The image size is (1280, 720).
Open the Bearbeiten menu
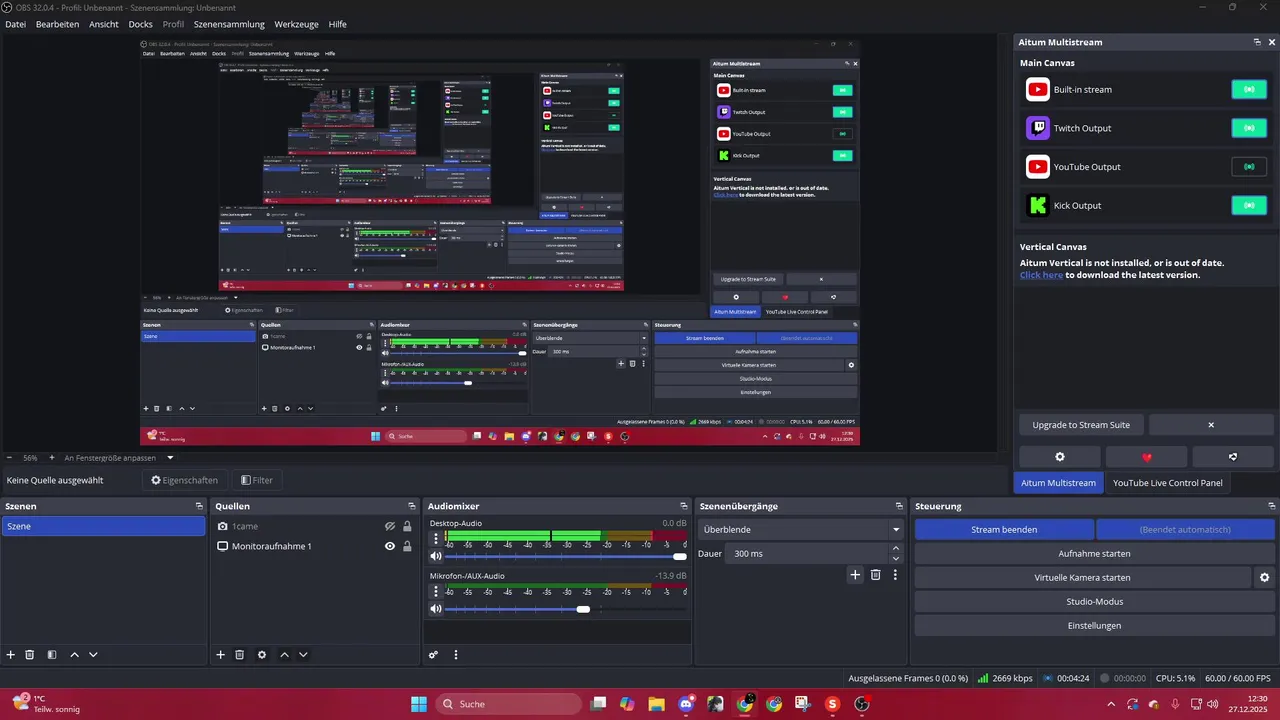tap(57, 24)
